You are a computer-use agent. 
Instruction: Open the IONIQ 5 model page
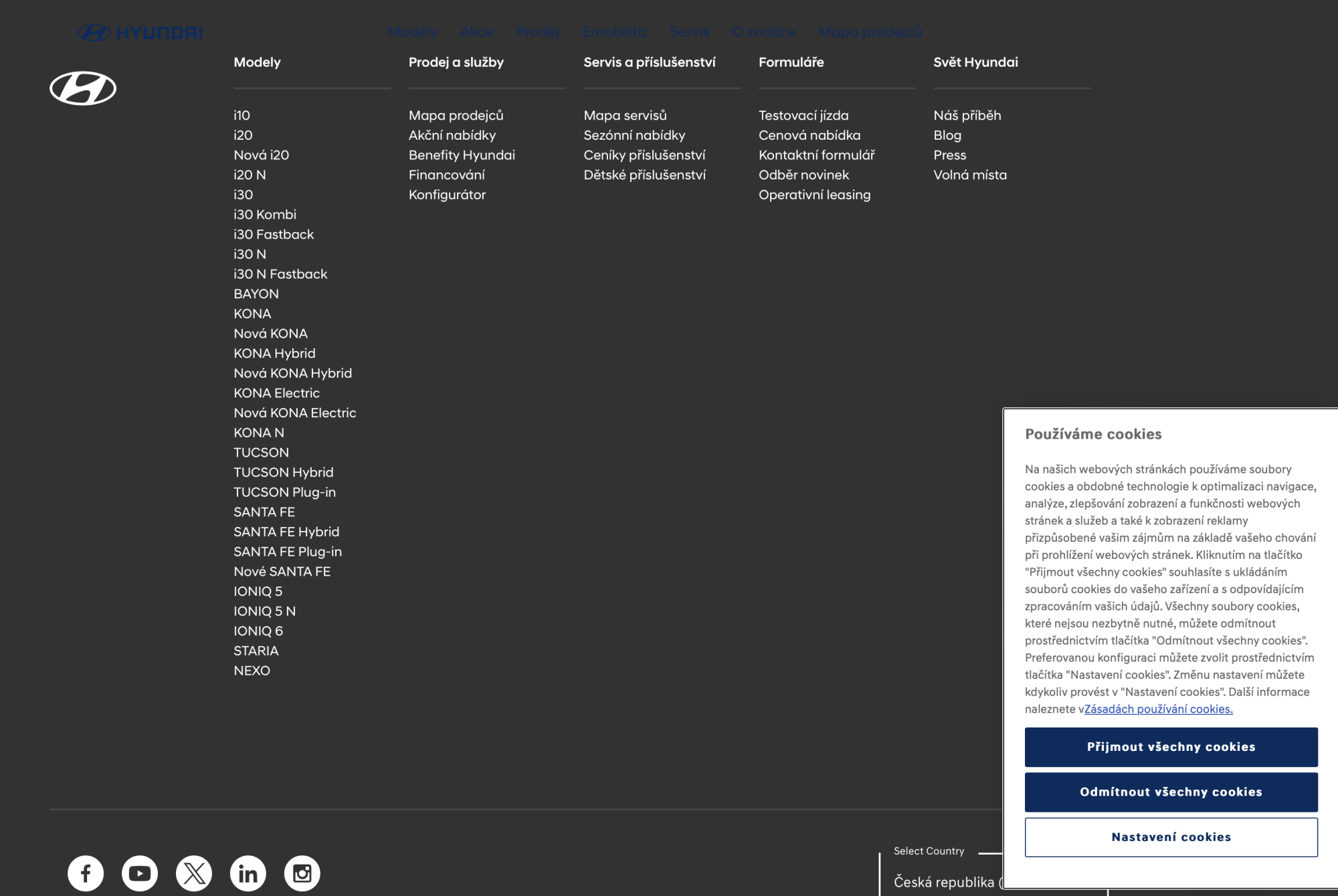point(258,591)
